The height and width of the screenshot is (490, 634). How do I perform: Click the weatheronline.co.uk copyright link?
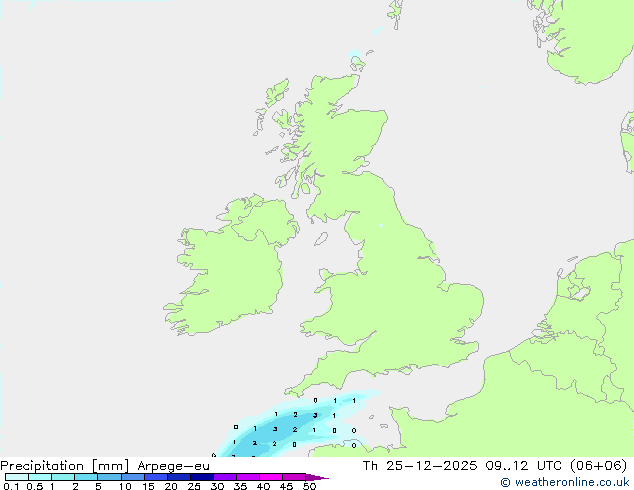coord(565,482)
